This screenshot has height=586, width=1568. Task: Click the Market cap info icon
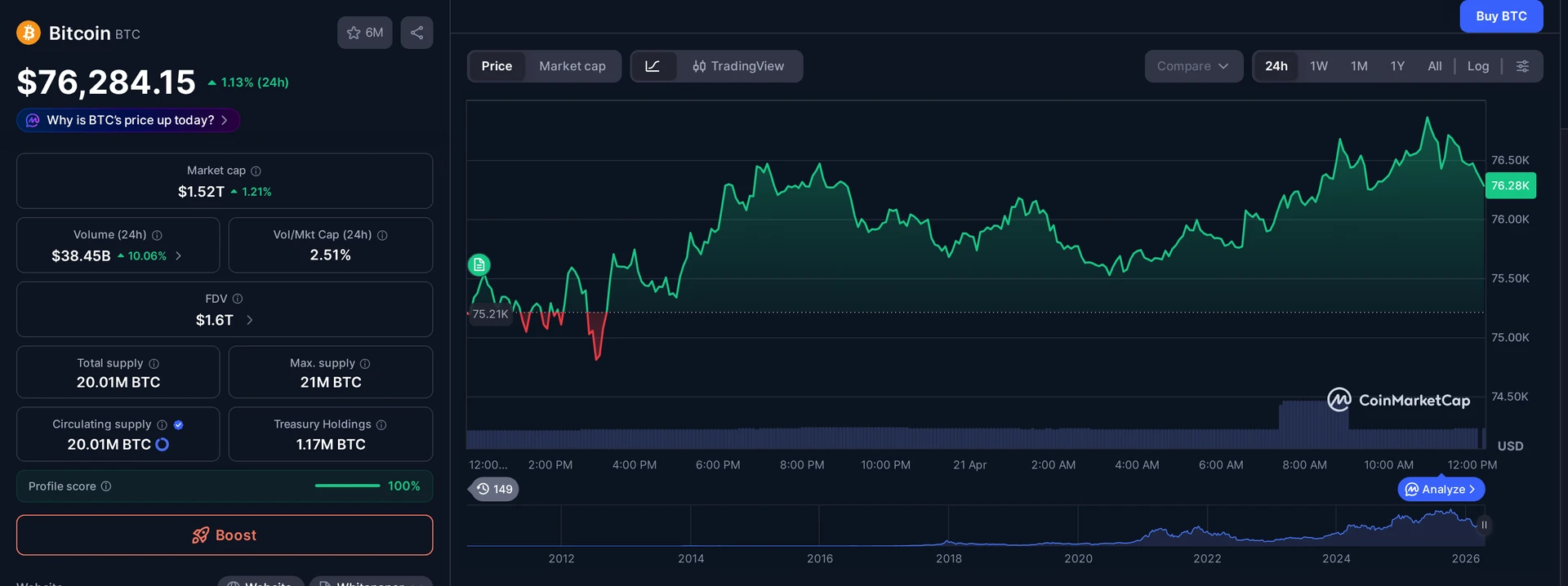256,171
